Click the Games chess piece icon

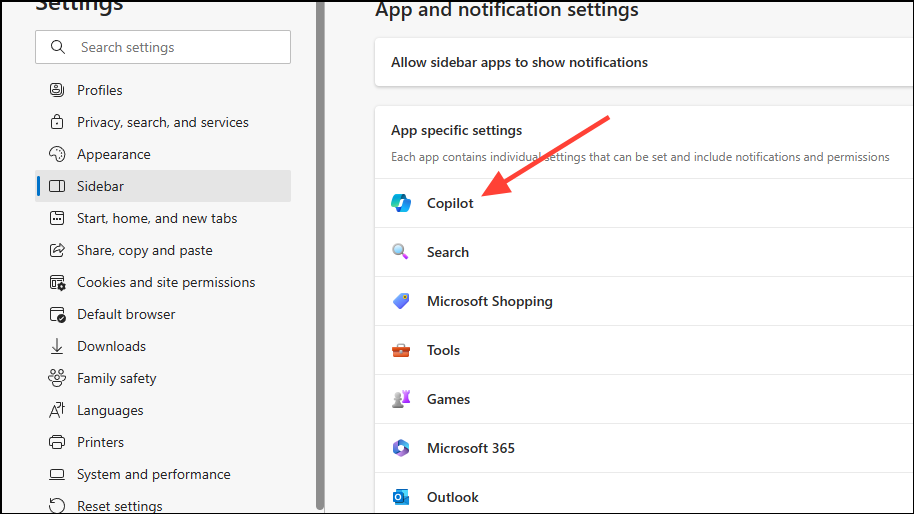[x=401, y=399]
